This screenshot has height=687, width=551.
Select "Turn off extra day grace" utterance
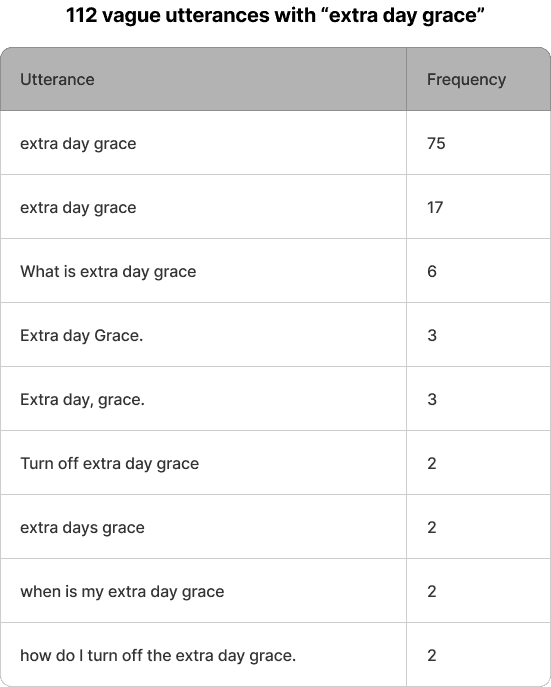click(109, 464)
